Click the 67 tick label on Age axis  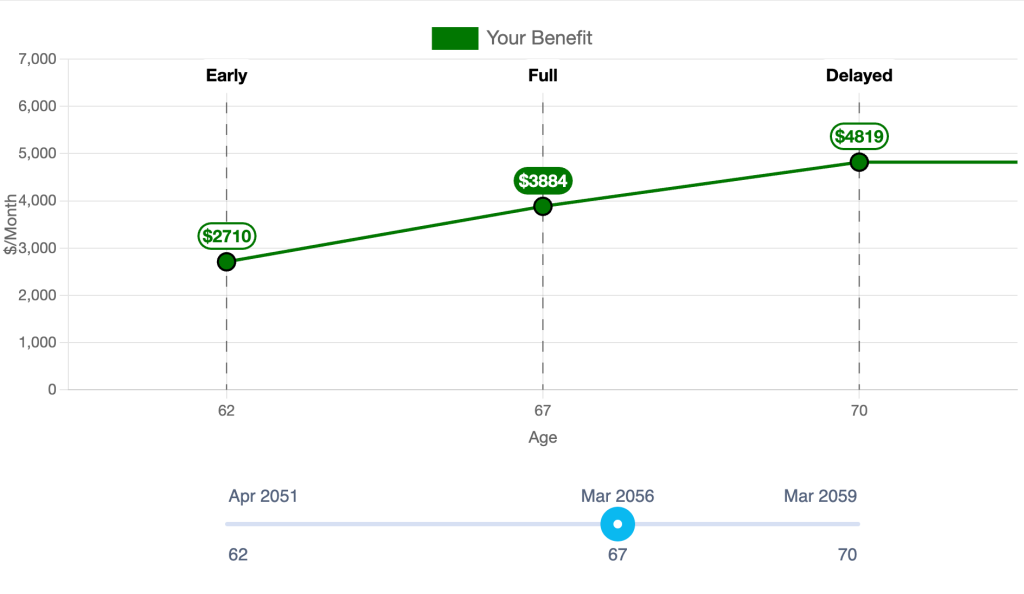pos(542,410)
